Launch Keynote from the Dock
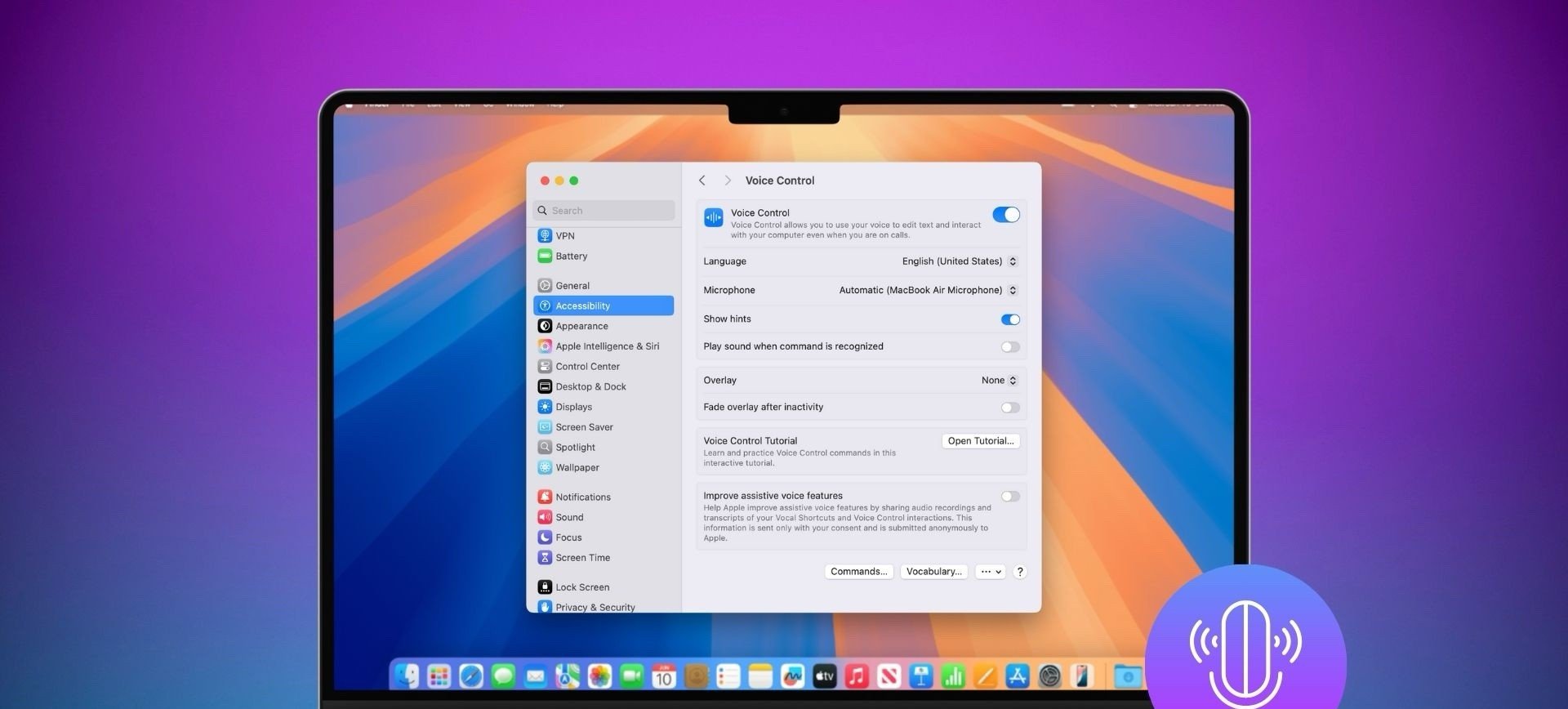The width and height of the screenshot is (1568, 709). [920, 676]
